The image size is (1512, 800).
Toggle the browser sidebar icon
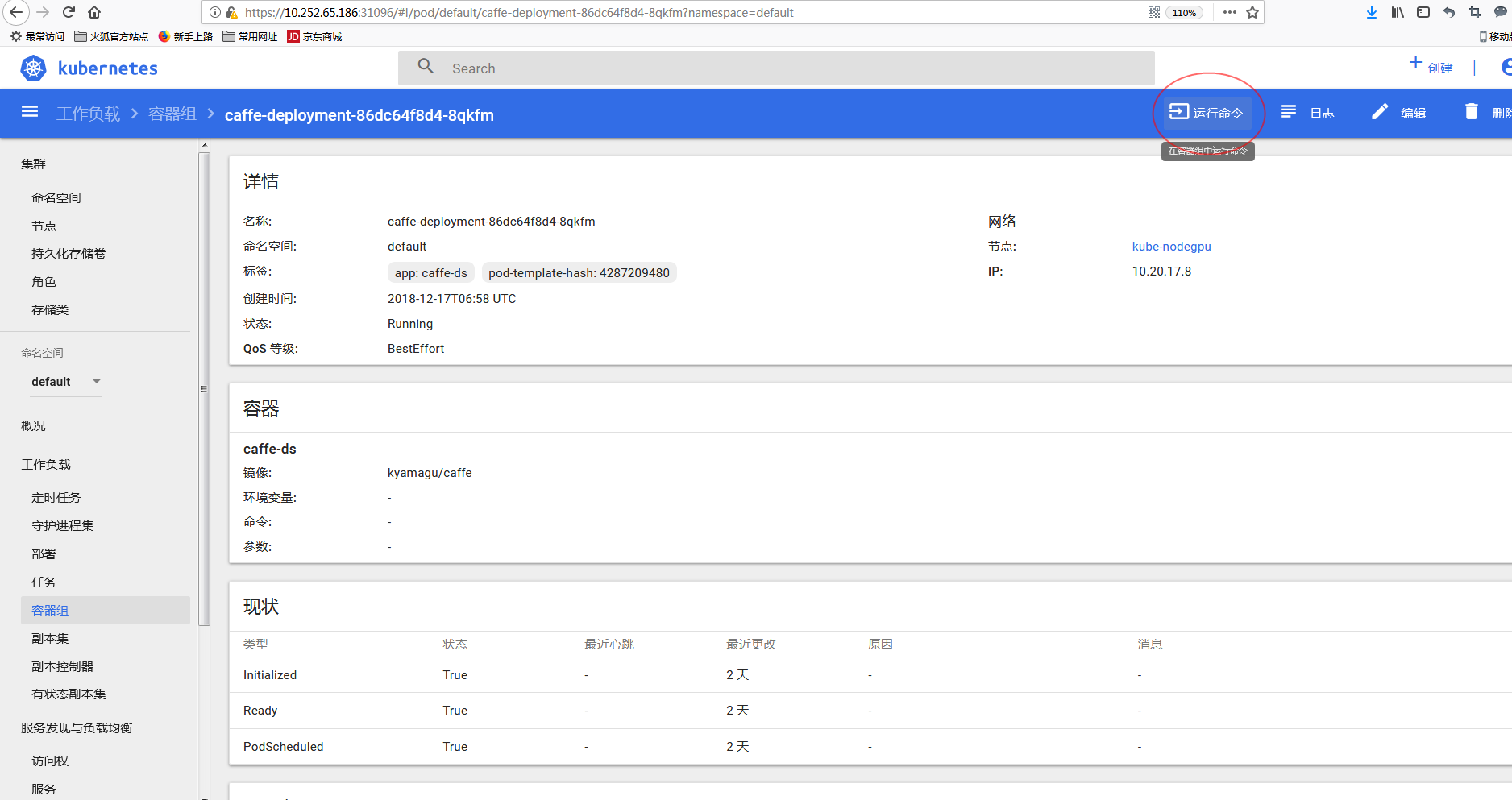(x=1423, y=12)
